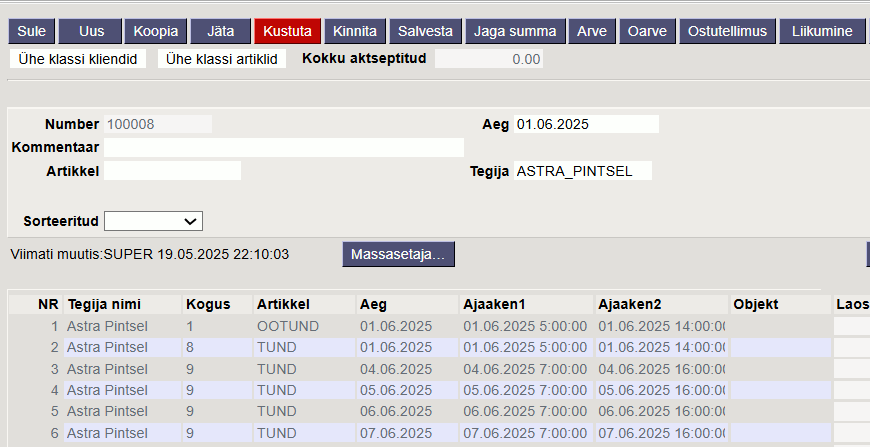Open Ostutellimus from the toolbar

point(727,31)
